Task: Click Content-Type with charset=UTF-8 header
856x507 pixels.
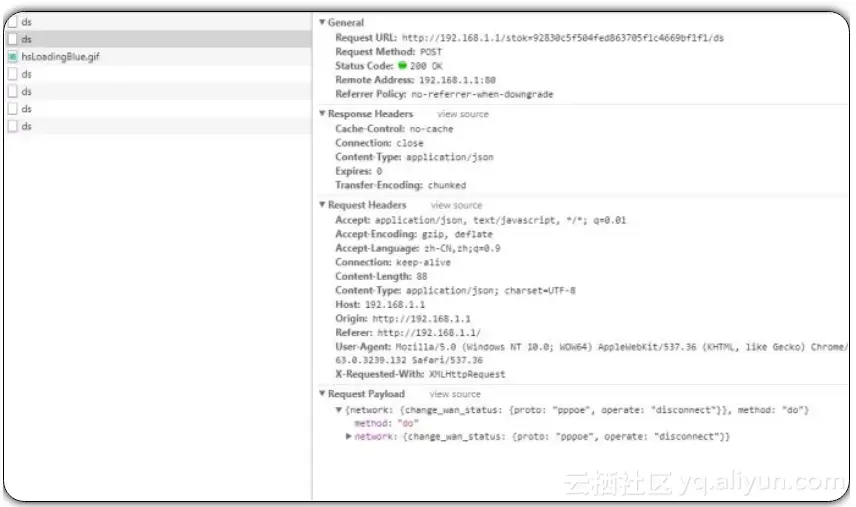Action: pos(455,290)
